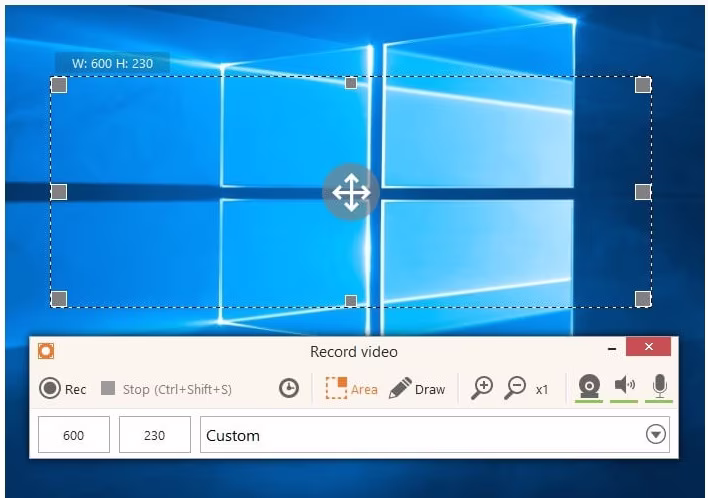
Task: Click the right-middle selection handle
Action: click(x=643, y=192)
